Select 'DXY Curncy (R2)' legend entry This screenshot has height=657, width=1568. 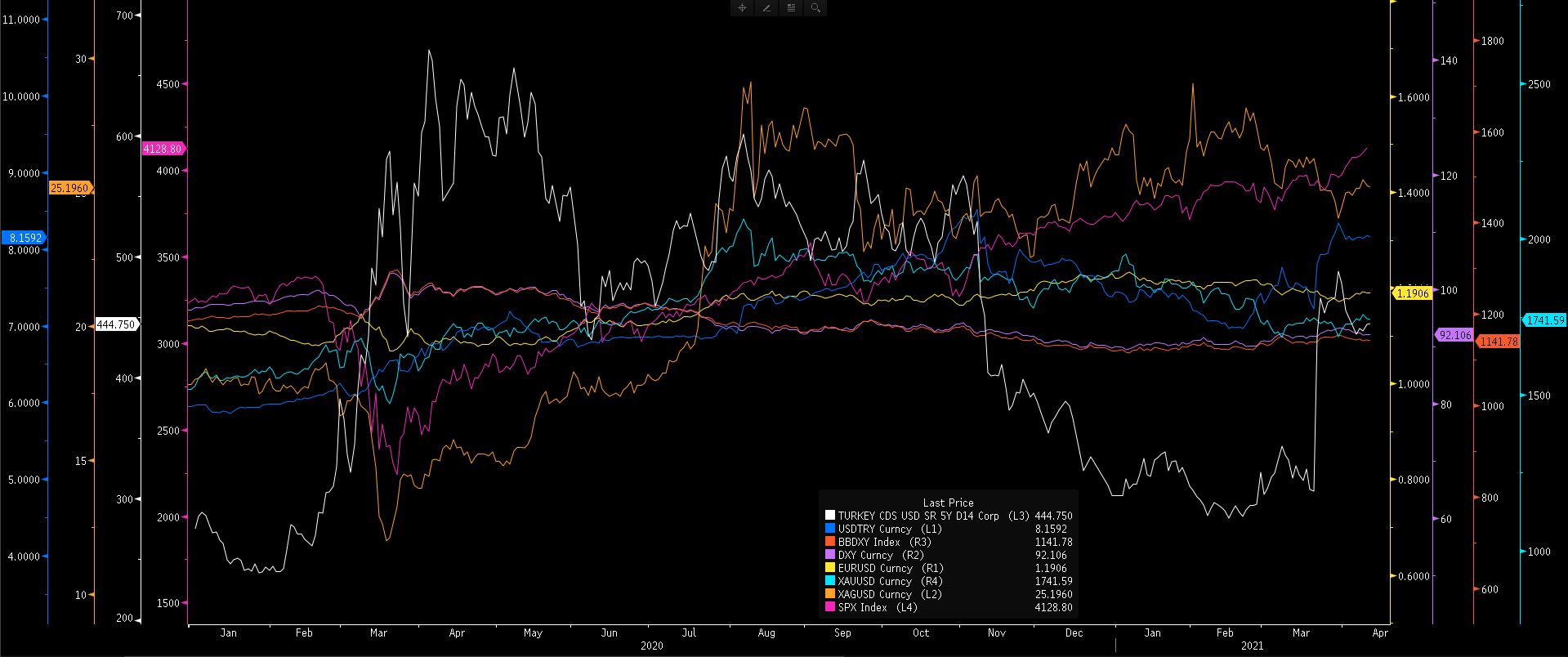(881, 555)
